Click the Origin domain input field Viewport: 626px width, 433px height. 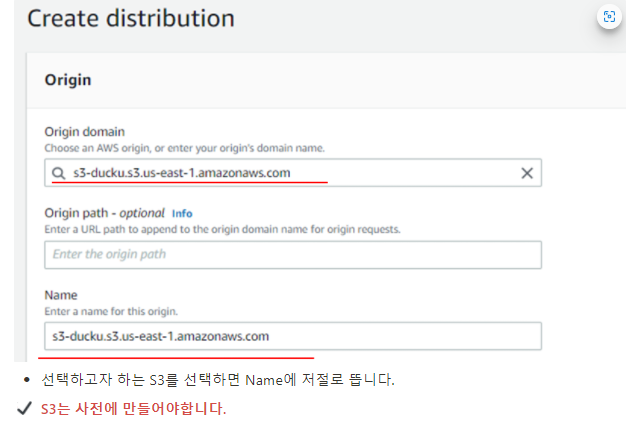coord(293,173)
